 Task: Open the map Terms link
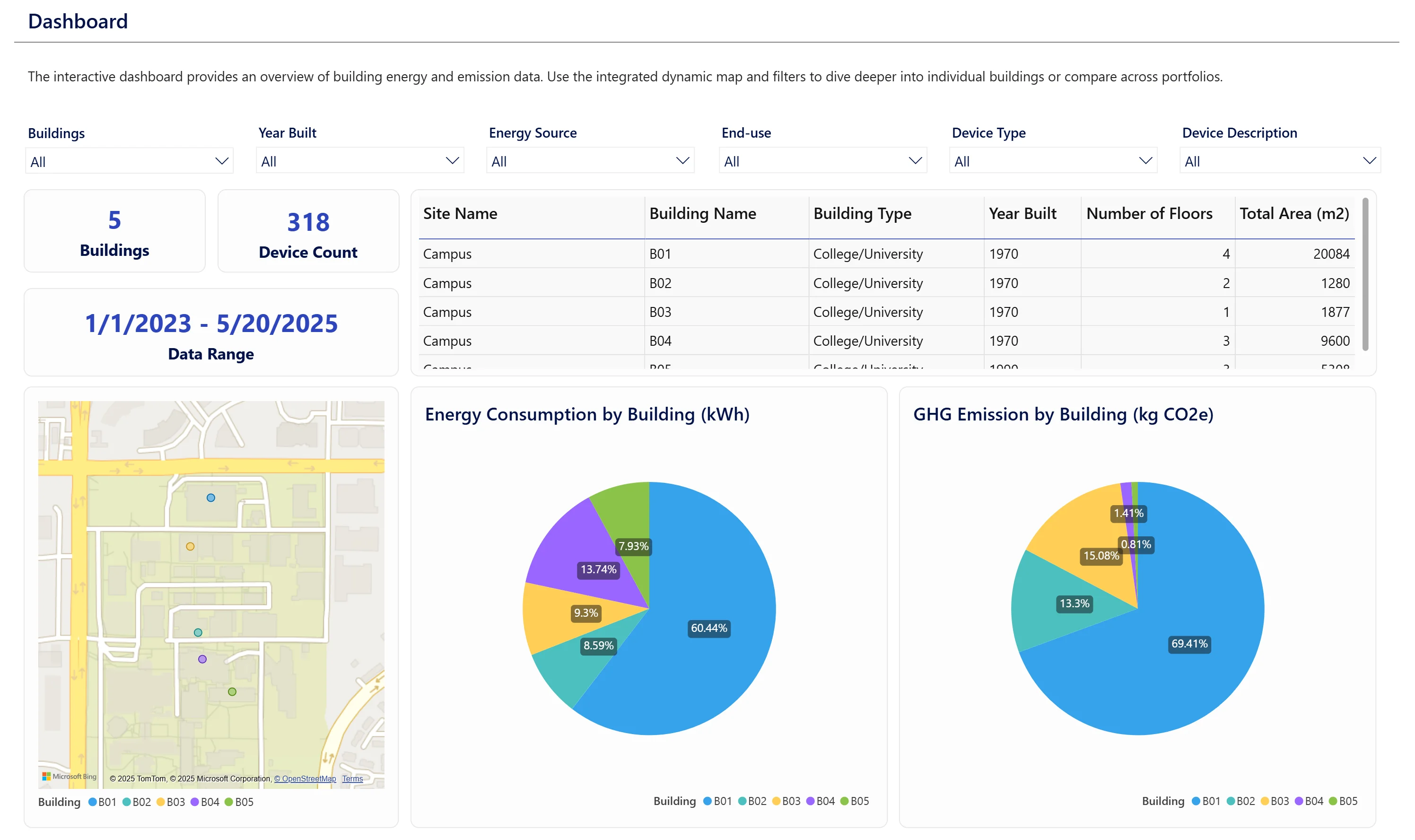[353, 779]
